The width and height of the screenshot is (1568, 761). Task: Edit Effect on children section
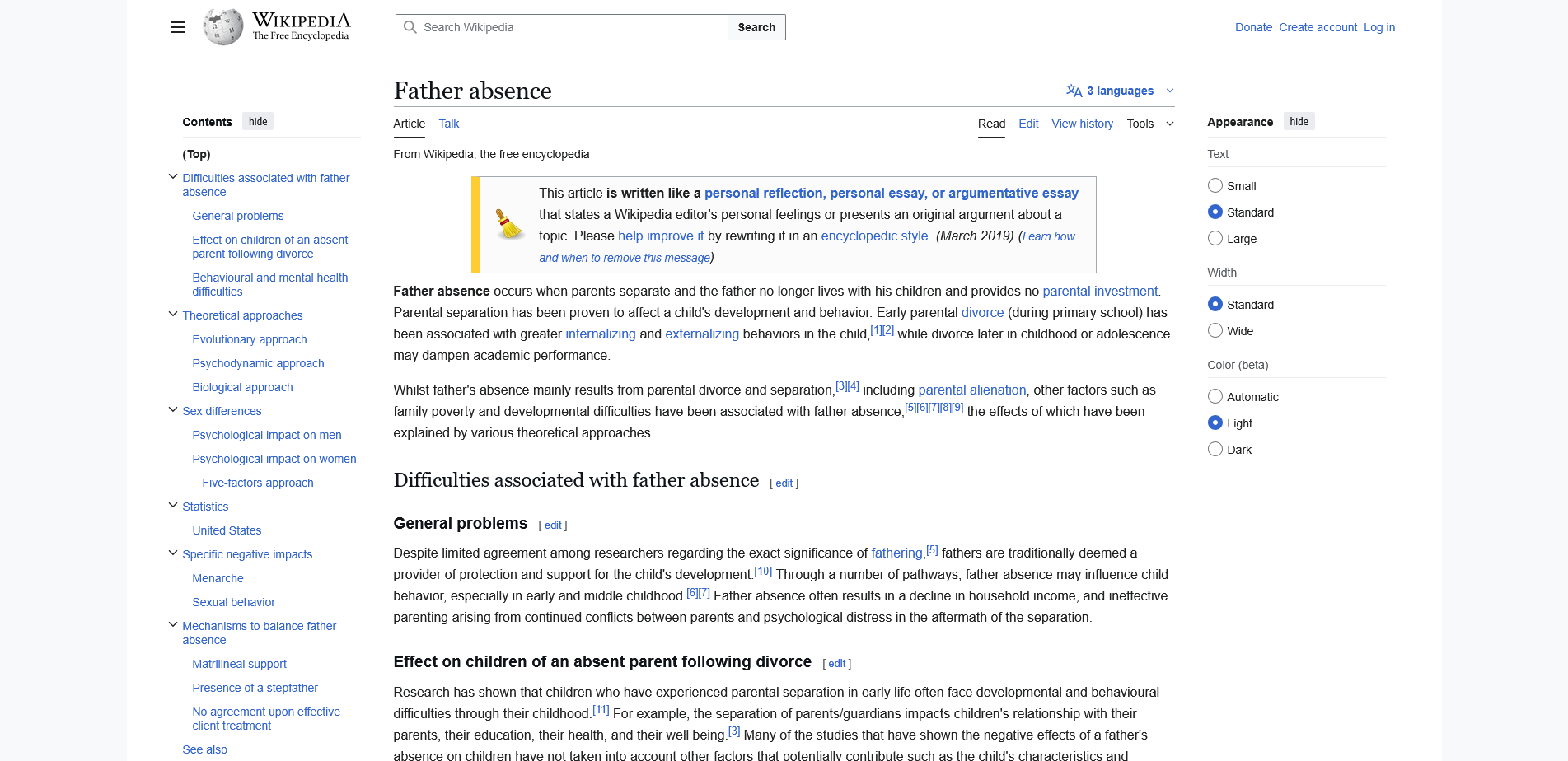coord(837,664)
